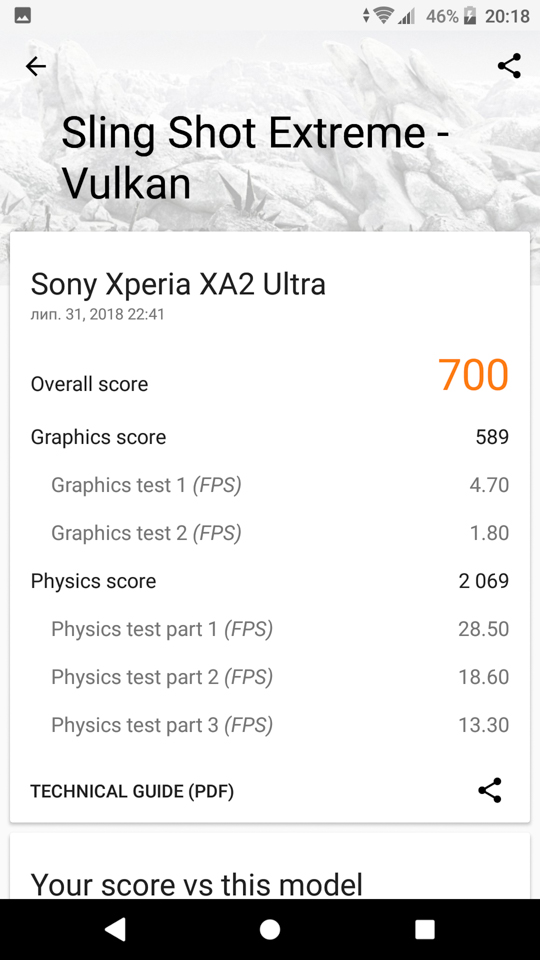Select the Physics score row
540x960 pixels.
(269, 580)
